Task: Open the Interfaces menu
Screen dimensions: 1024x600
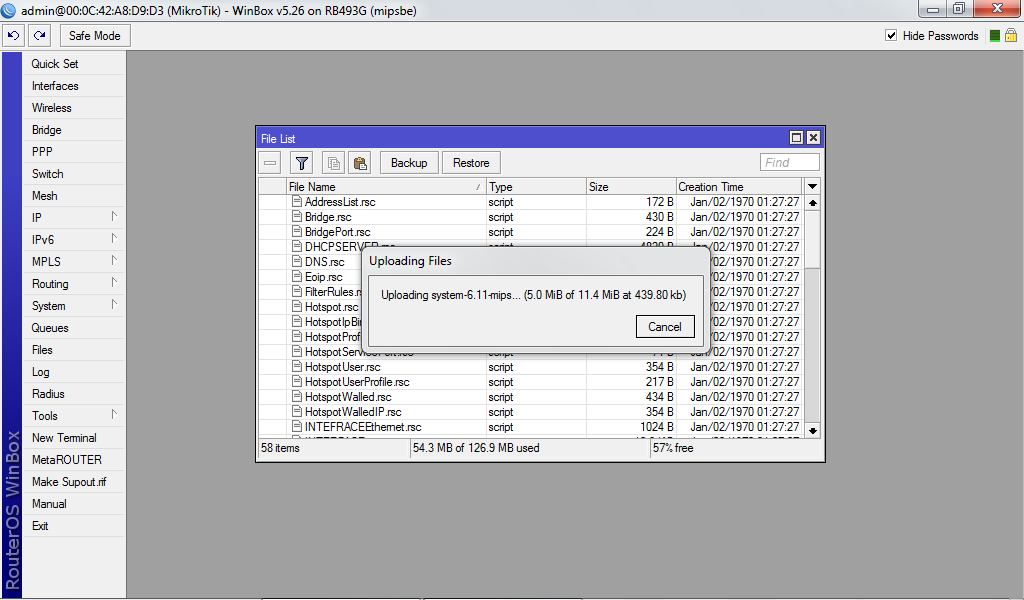Action: click(x=73, y=86)
